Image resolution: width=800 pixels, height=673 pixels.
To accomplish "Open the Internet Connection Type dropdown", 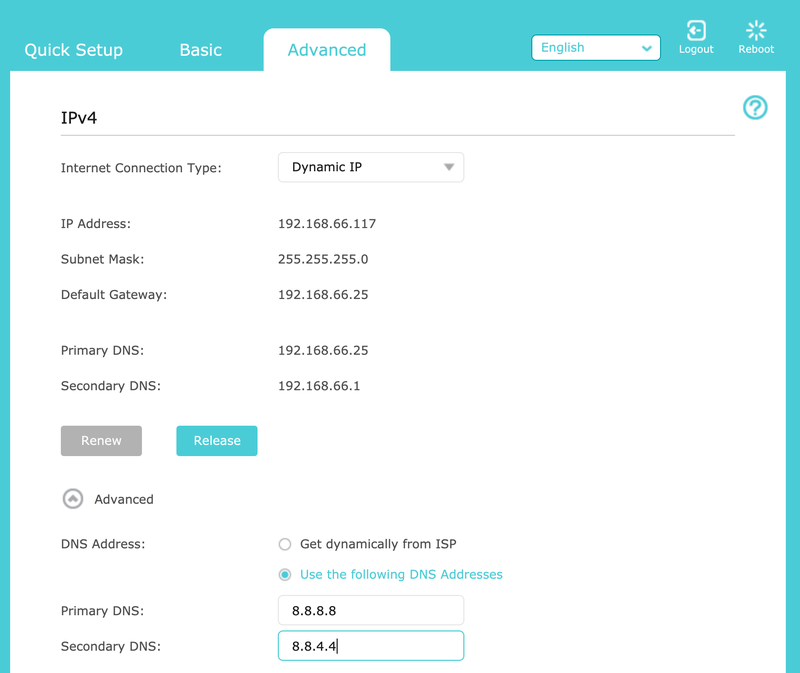I will point(371,167).
